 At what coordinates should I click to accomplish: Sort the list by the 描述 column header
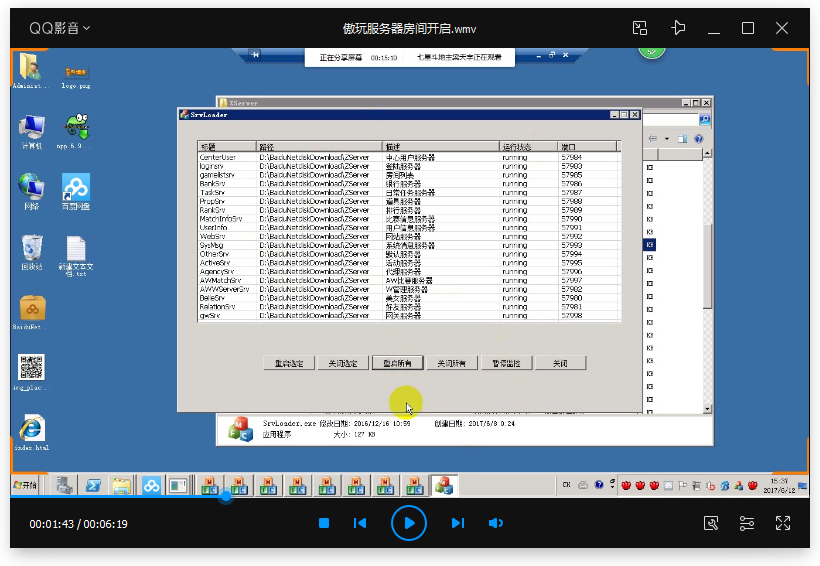click(x=441, y=147)
